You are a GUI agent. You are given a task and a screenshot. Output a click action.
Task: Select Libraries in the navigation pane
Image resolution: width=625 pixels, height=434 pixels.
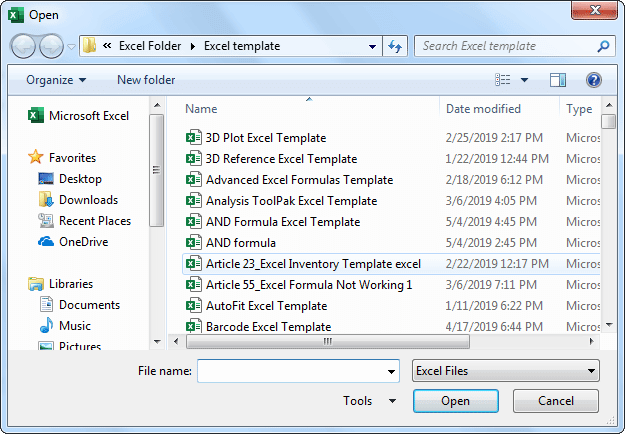[61, 284]
